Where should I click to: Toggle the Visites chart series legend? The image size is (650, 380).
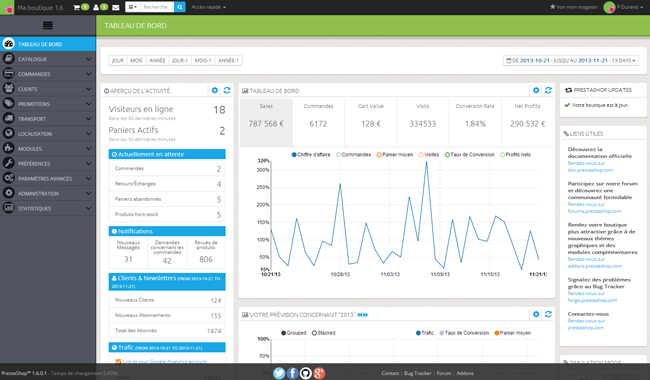429,155
